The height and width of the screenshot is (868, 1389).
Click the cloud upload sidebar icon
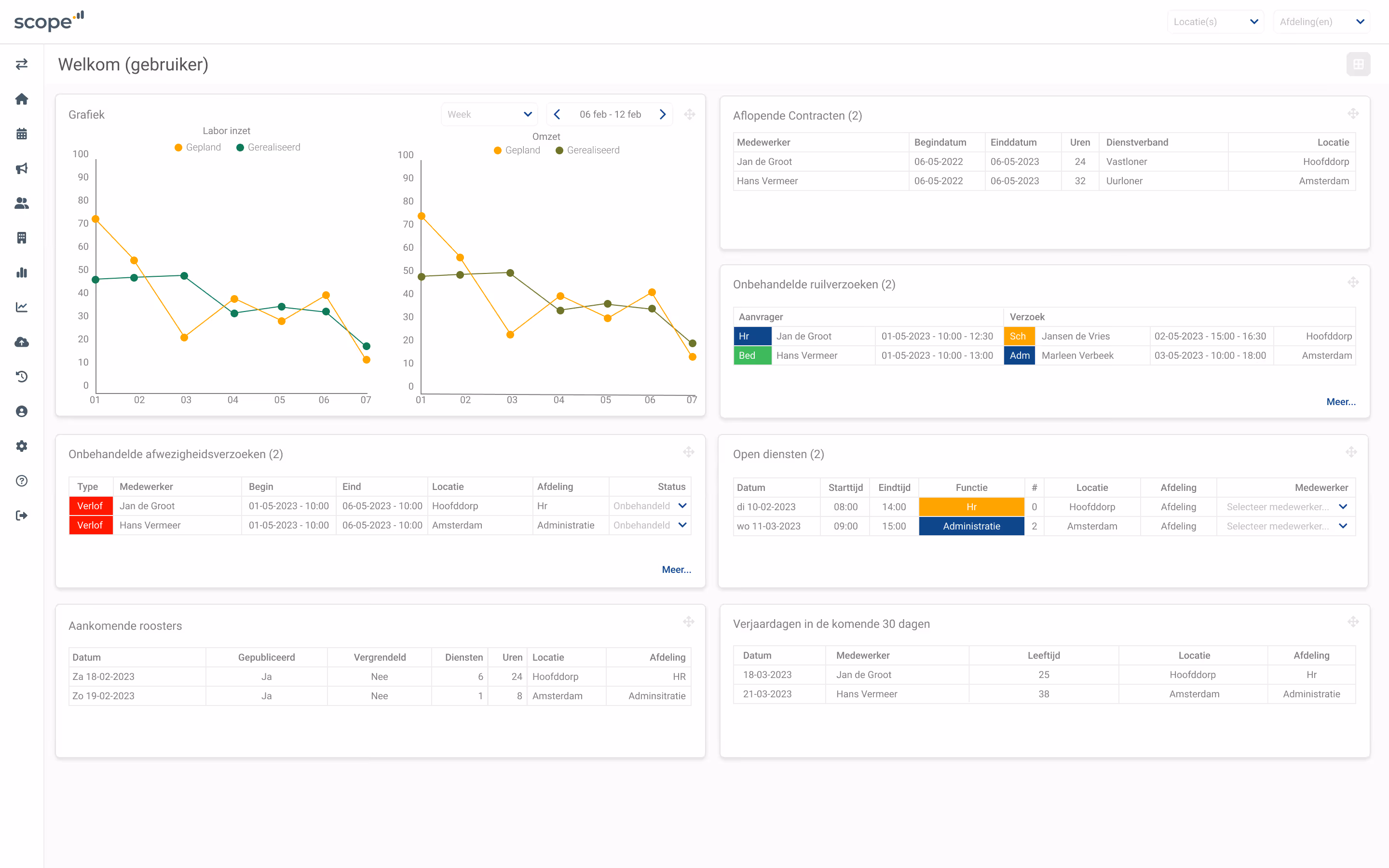[22, 342]
